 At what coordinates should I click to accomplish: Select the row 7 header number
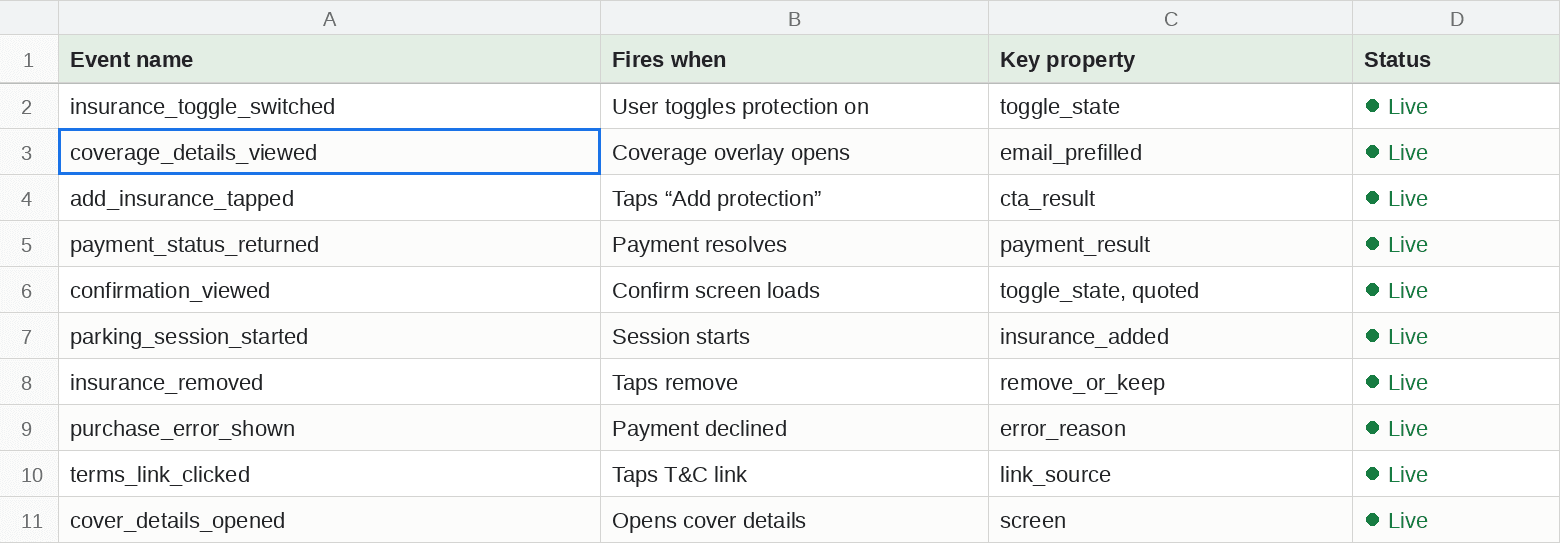[x=29, y=336]
